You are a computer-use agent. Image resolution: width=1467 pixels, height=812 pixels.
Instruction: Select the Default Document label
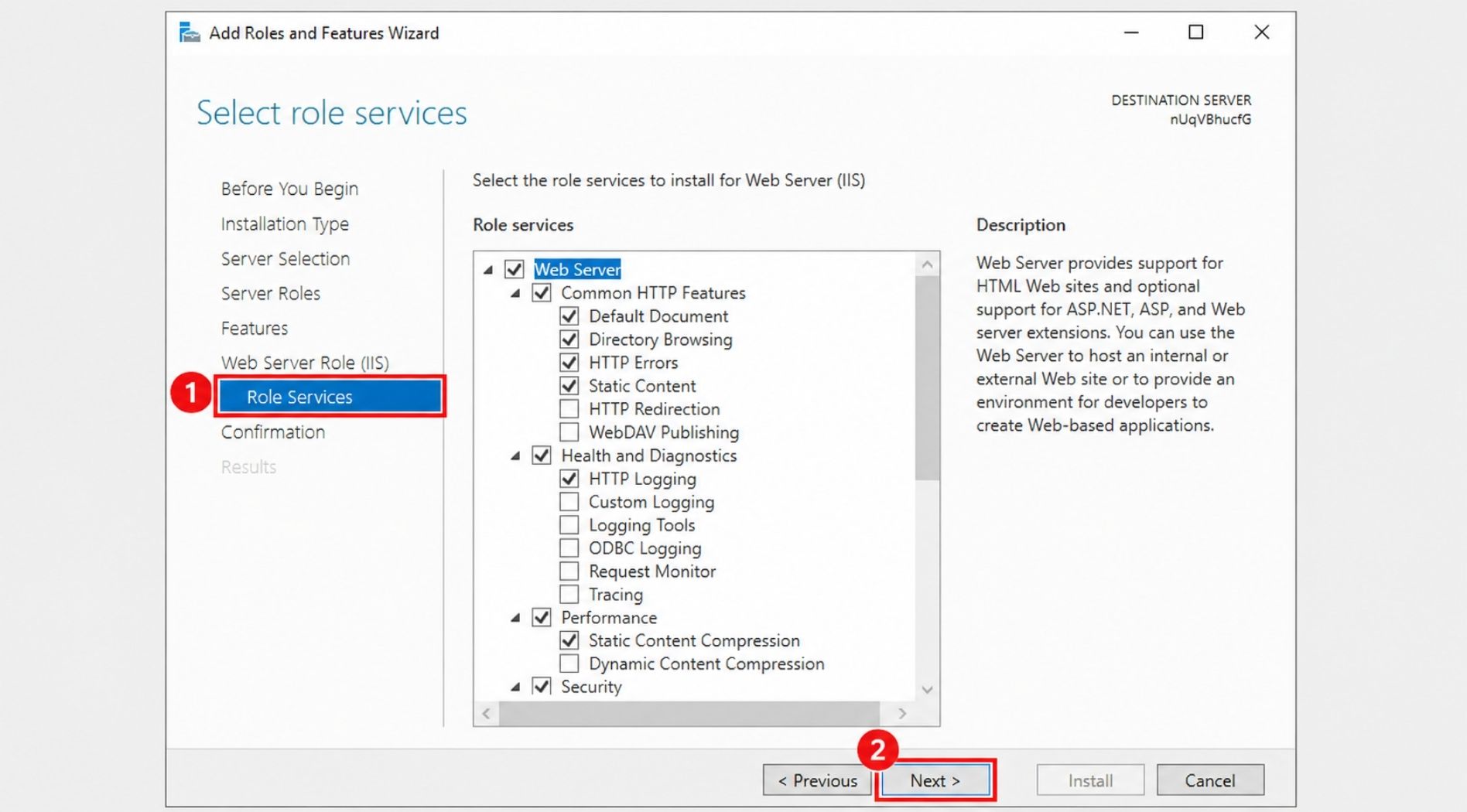pos(658,316)
